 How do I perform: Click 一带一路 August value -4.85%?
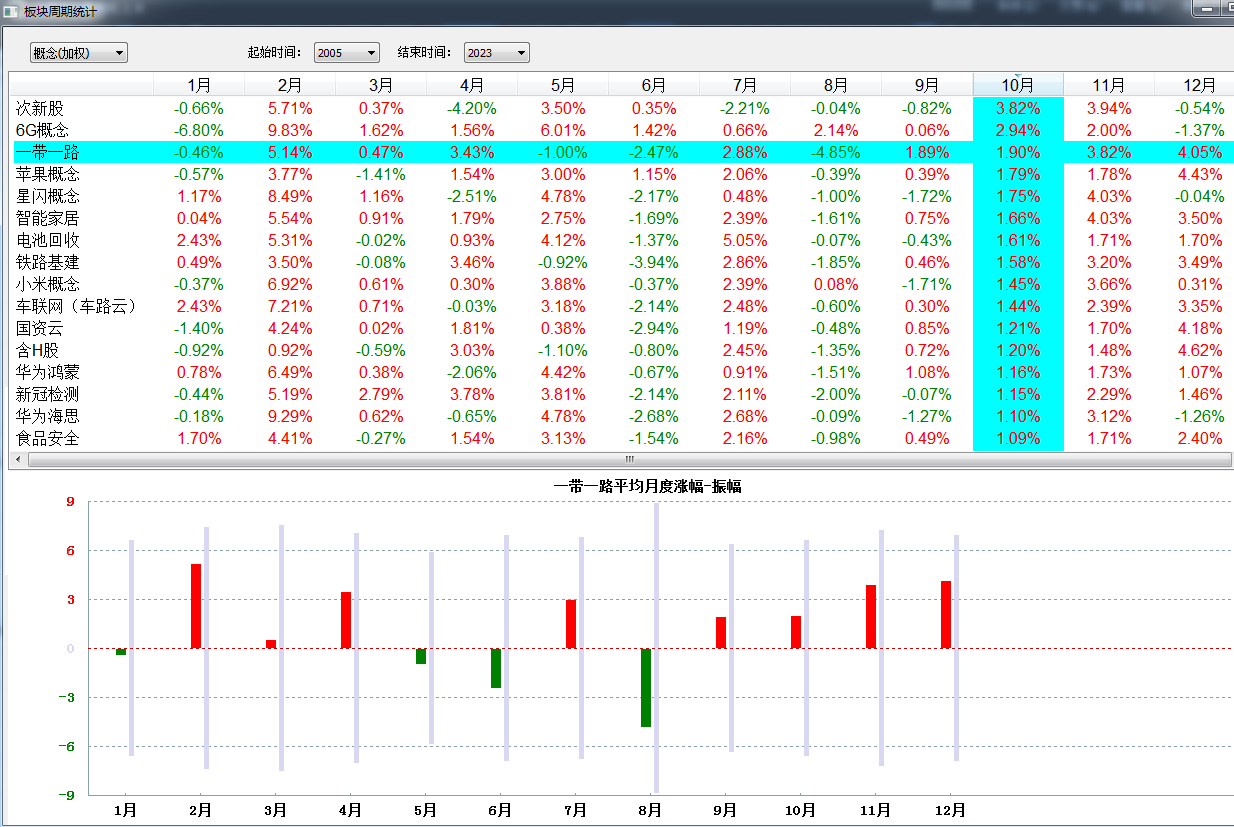[x=836, y=152]
